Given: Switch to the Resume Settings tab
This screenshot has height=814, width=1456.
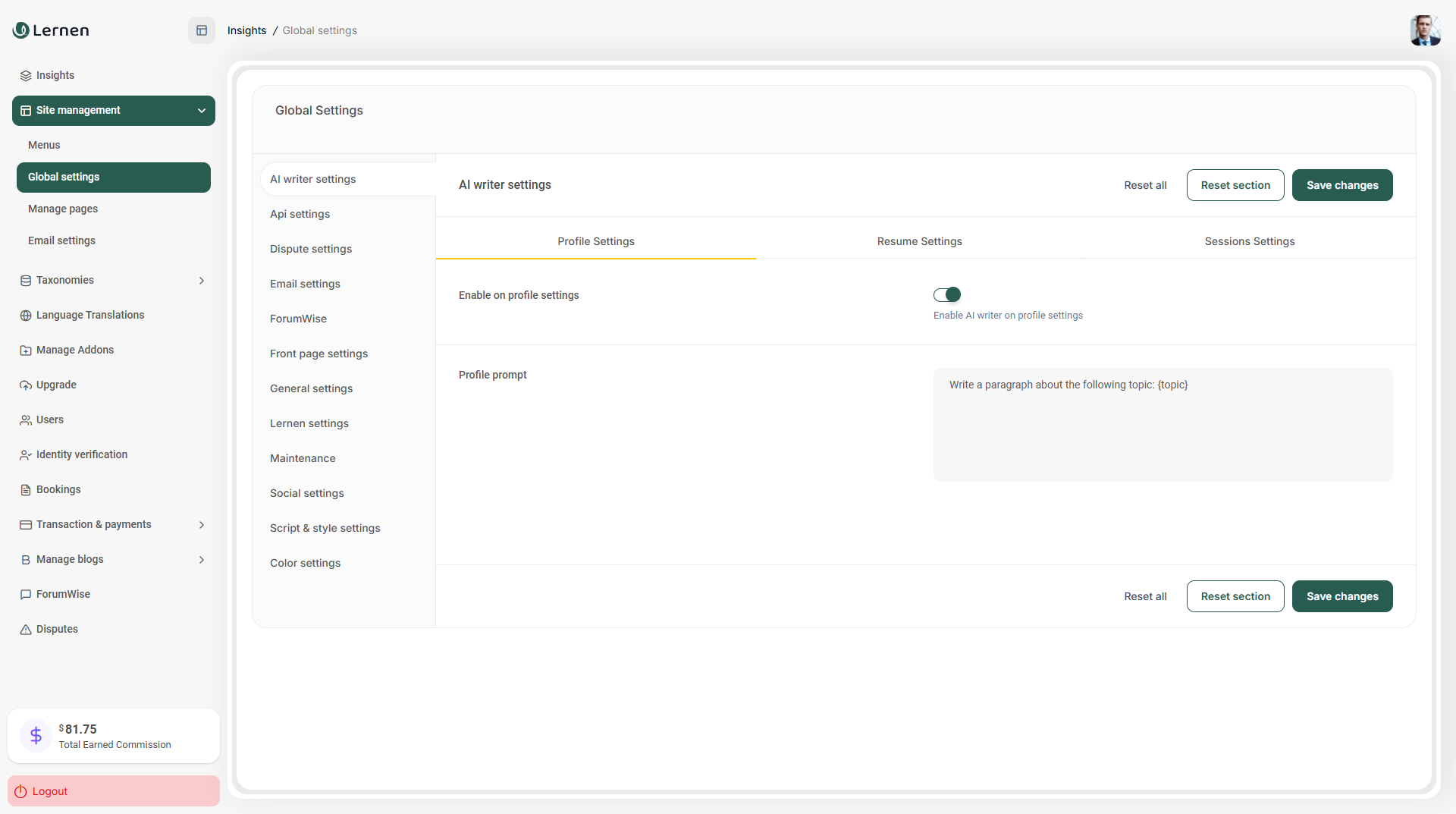Looking at the screenshot, I should coord(919,241).
